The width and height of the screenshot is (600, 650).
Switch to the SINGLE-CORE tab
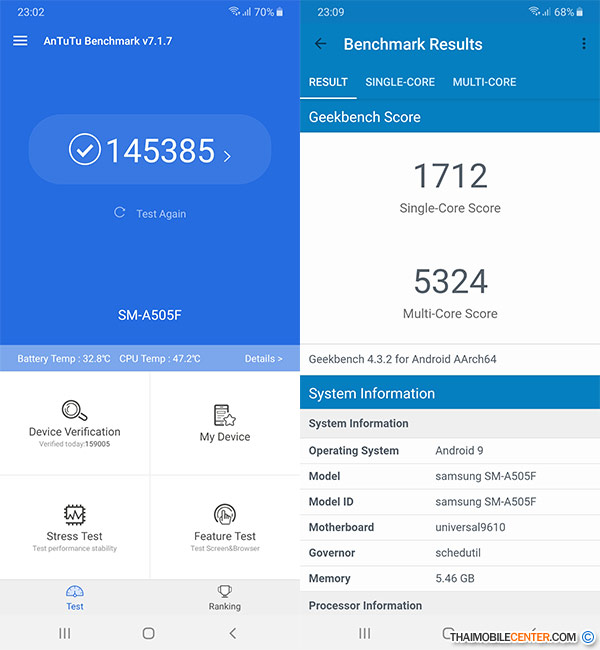(400, 82)
